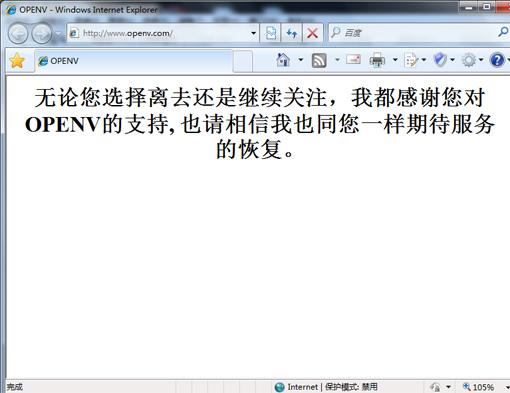Click the Compatibility View broken-page icon

click(x=271, y=33)
